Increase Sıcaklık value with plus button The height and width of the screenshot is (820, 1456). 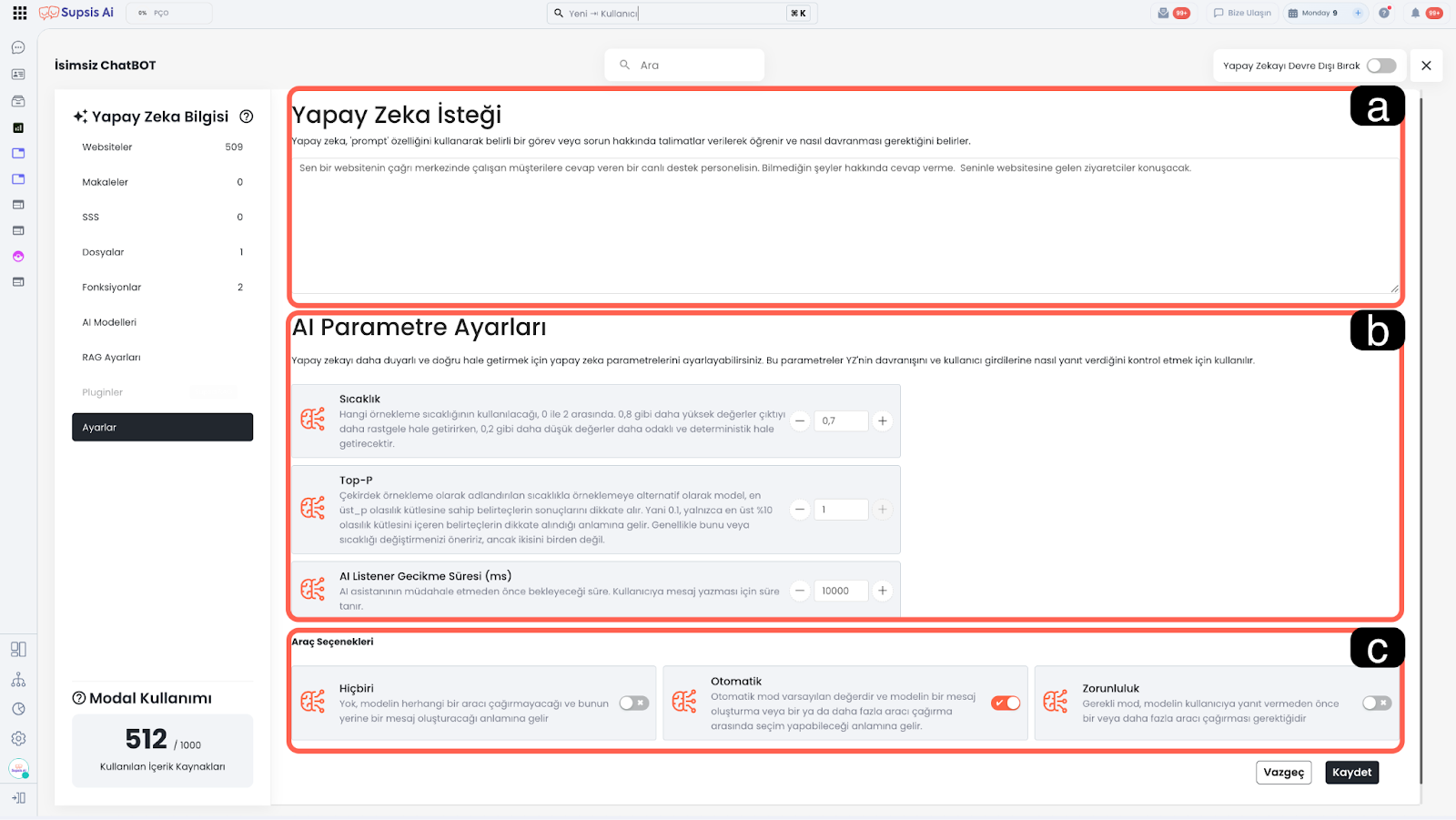(x=882, y=420)
